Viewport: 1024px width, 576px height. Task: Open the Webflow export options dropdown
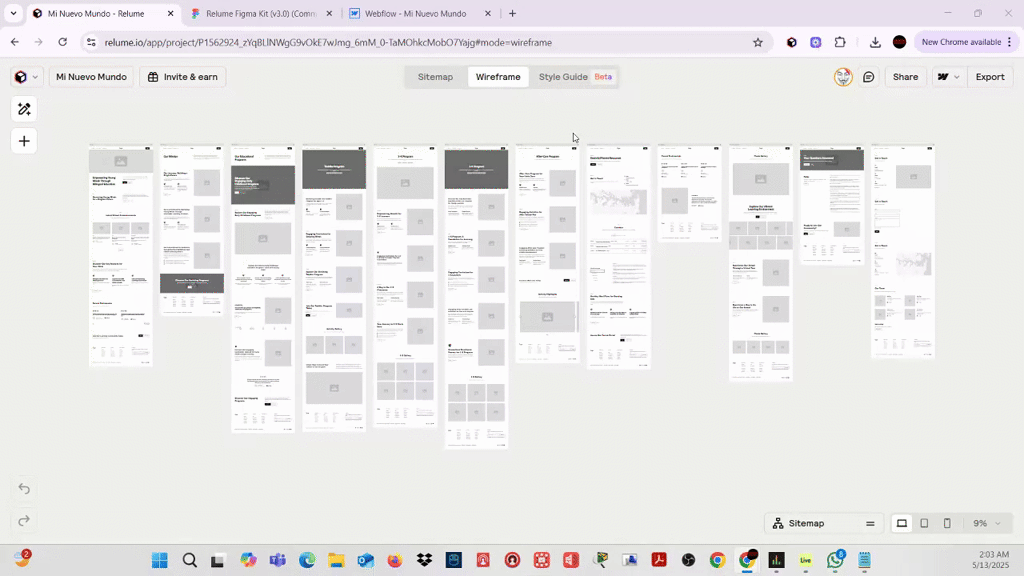pyautogui.click(x=946, y=77)
